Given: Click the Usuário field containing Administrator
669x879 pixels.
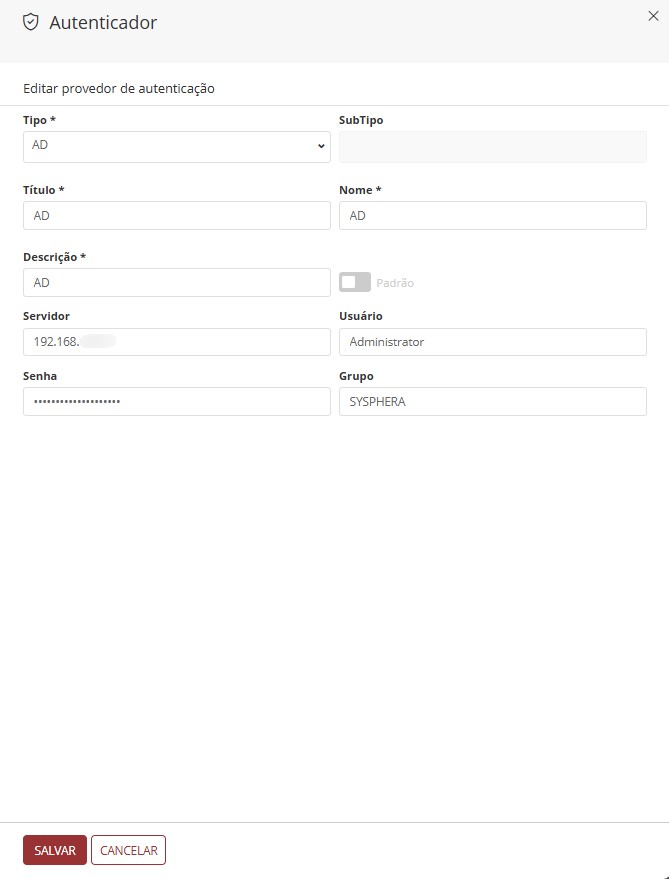Looking at the screenshot, I should 492,342.
